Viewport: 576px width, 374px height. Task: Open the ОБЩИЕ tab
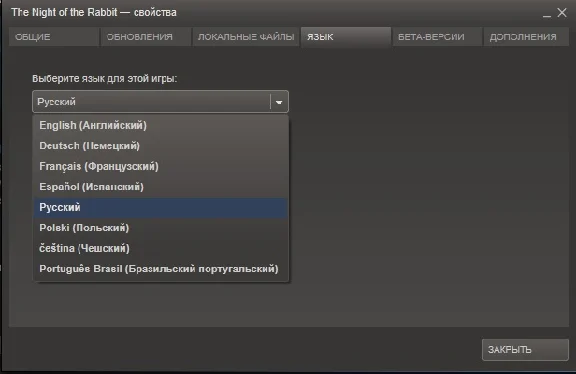coord(54,37)
